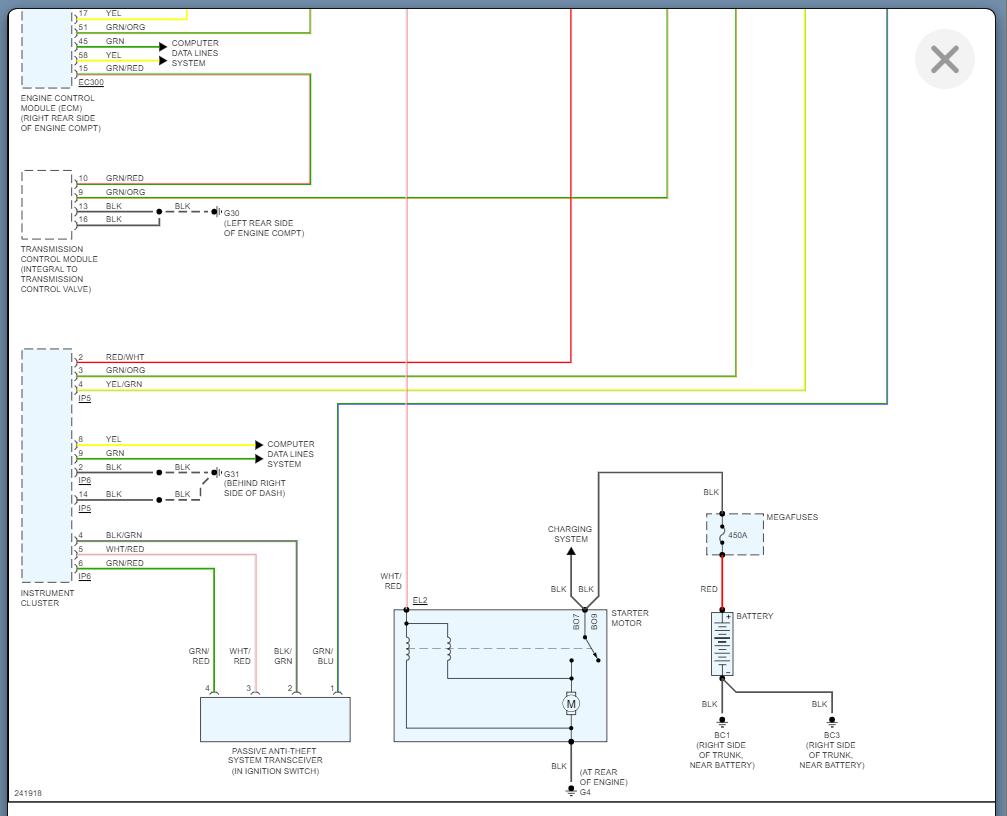The height and width of the screenshot is (816, 1007).
Task: Click the Transmission Control Module box
Action: [47, 205]
